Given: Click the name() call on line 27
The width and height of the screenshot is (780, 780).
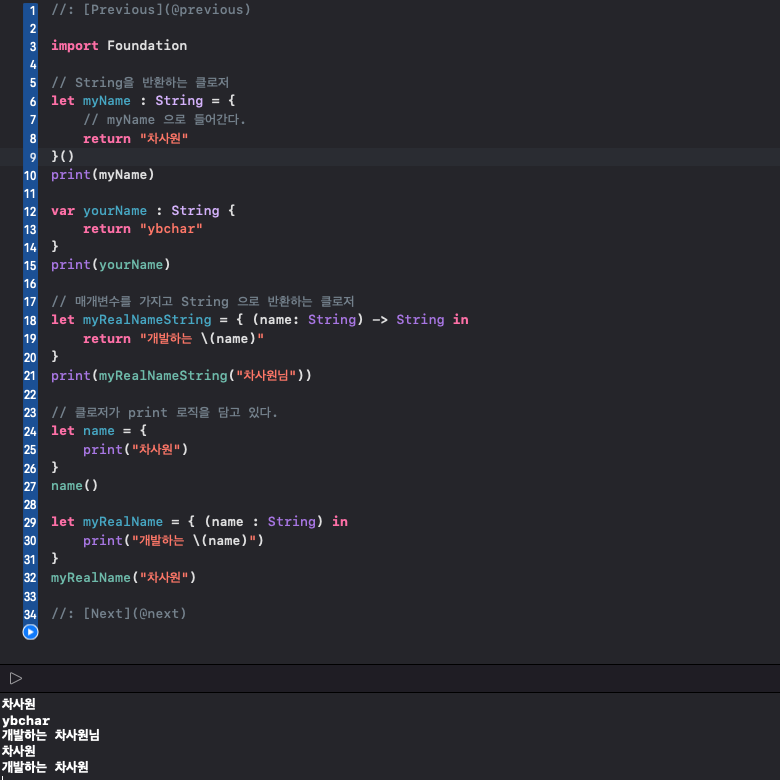Looking at the screenshot, I should pos(75,486).
